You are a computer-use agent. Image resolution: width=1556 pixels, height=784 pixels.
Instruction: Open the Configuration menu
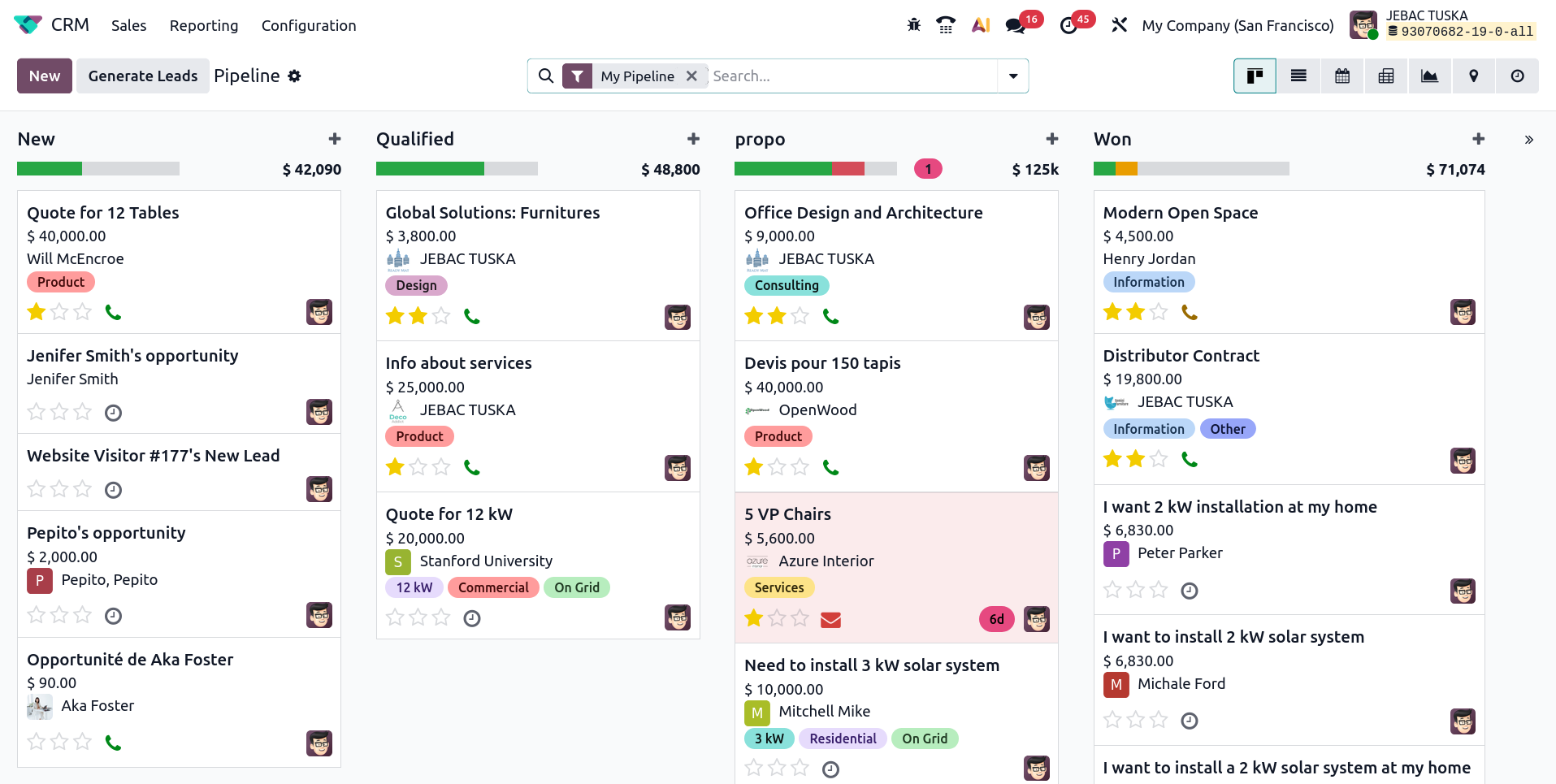point(309,26)
